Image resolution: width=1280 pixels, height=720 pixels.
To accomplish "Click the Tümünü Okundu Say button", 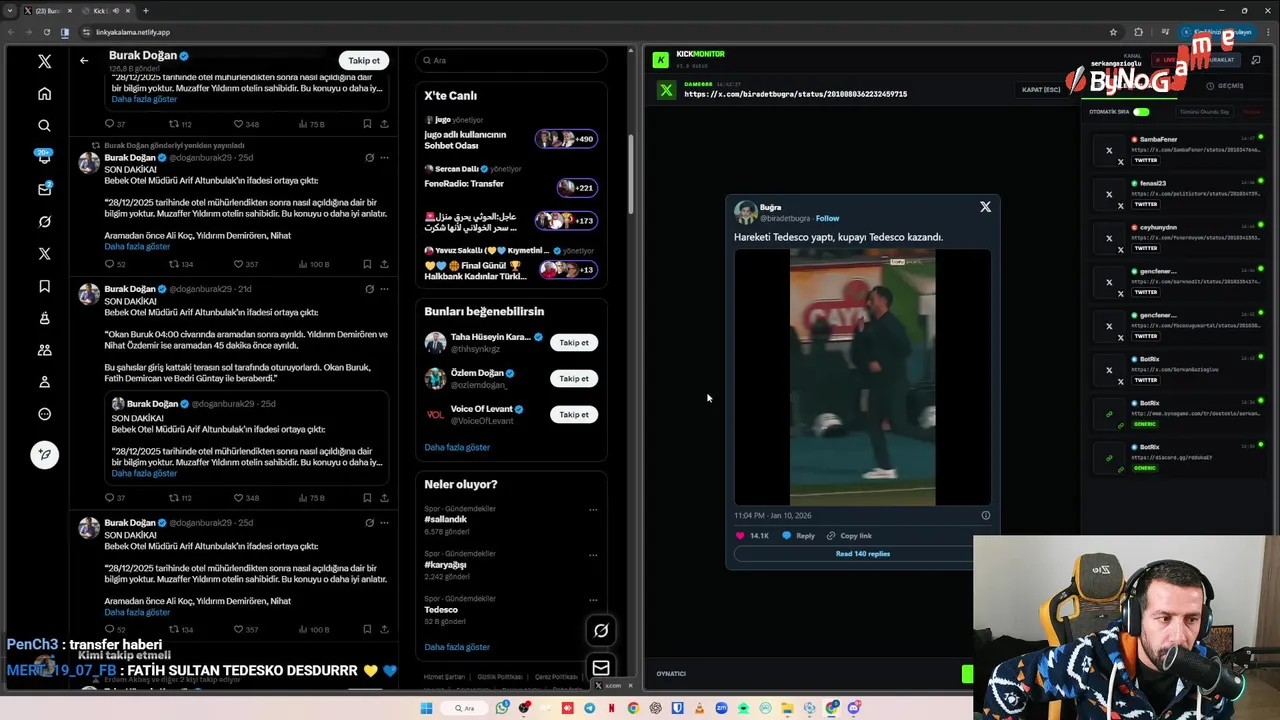I will click(x=1205, y=112).
